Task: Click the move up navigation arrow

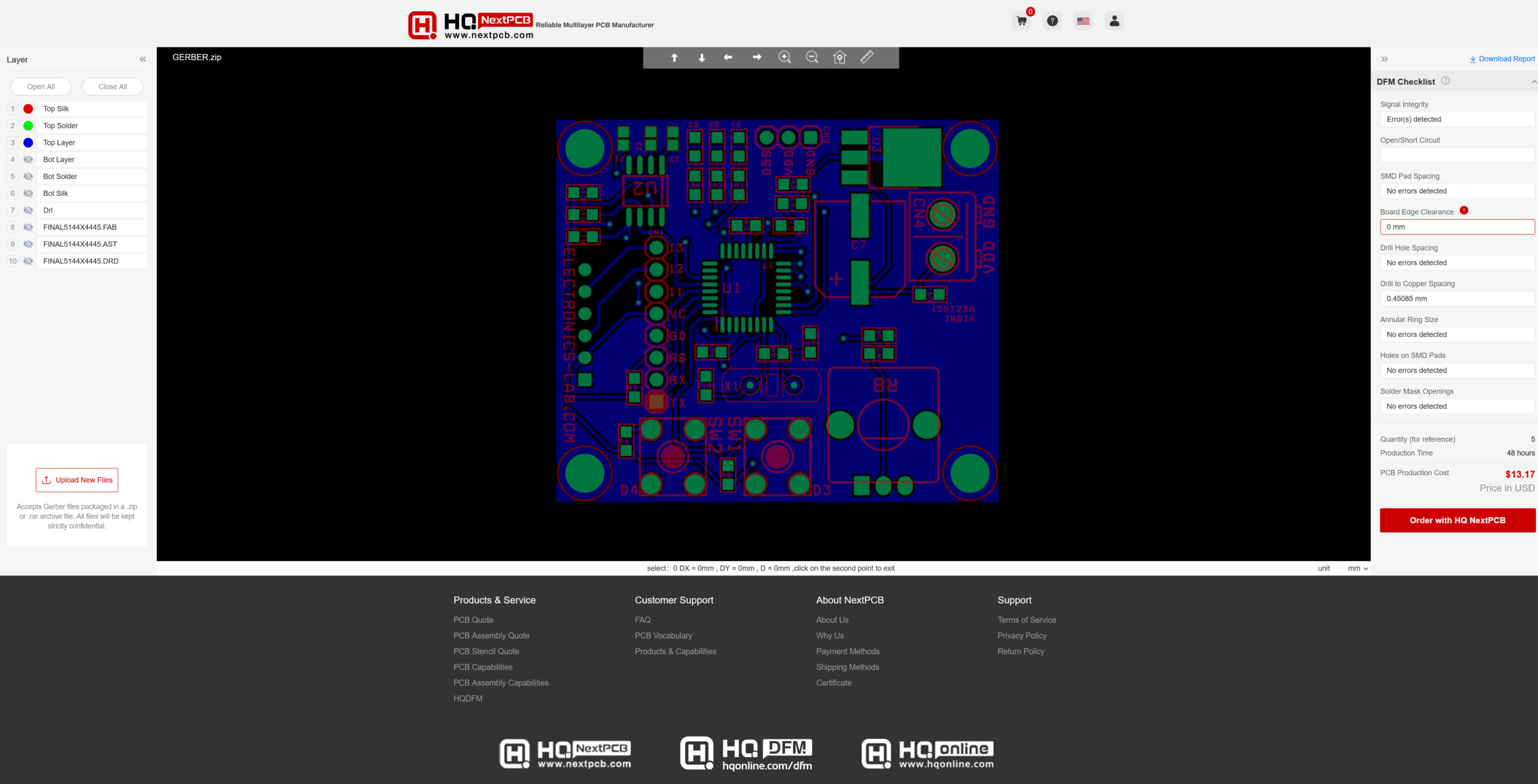Action: (674, 57)
